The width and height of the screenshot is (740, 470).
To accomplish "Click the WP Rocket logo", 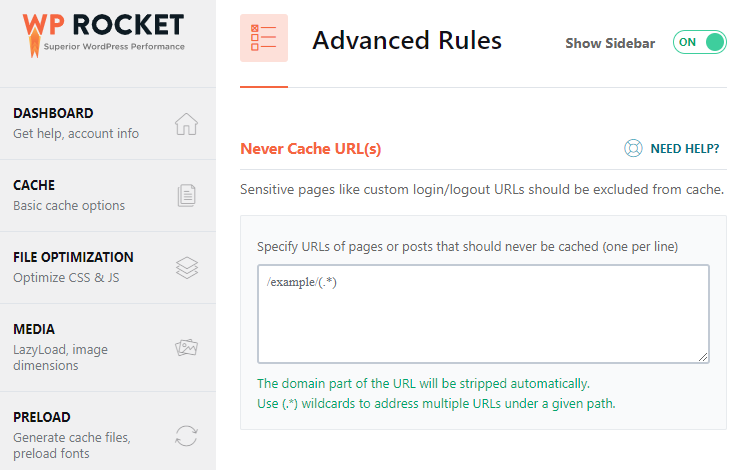I will (x=103, y=35).
